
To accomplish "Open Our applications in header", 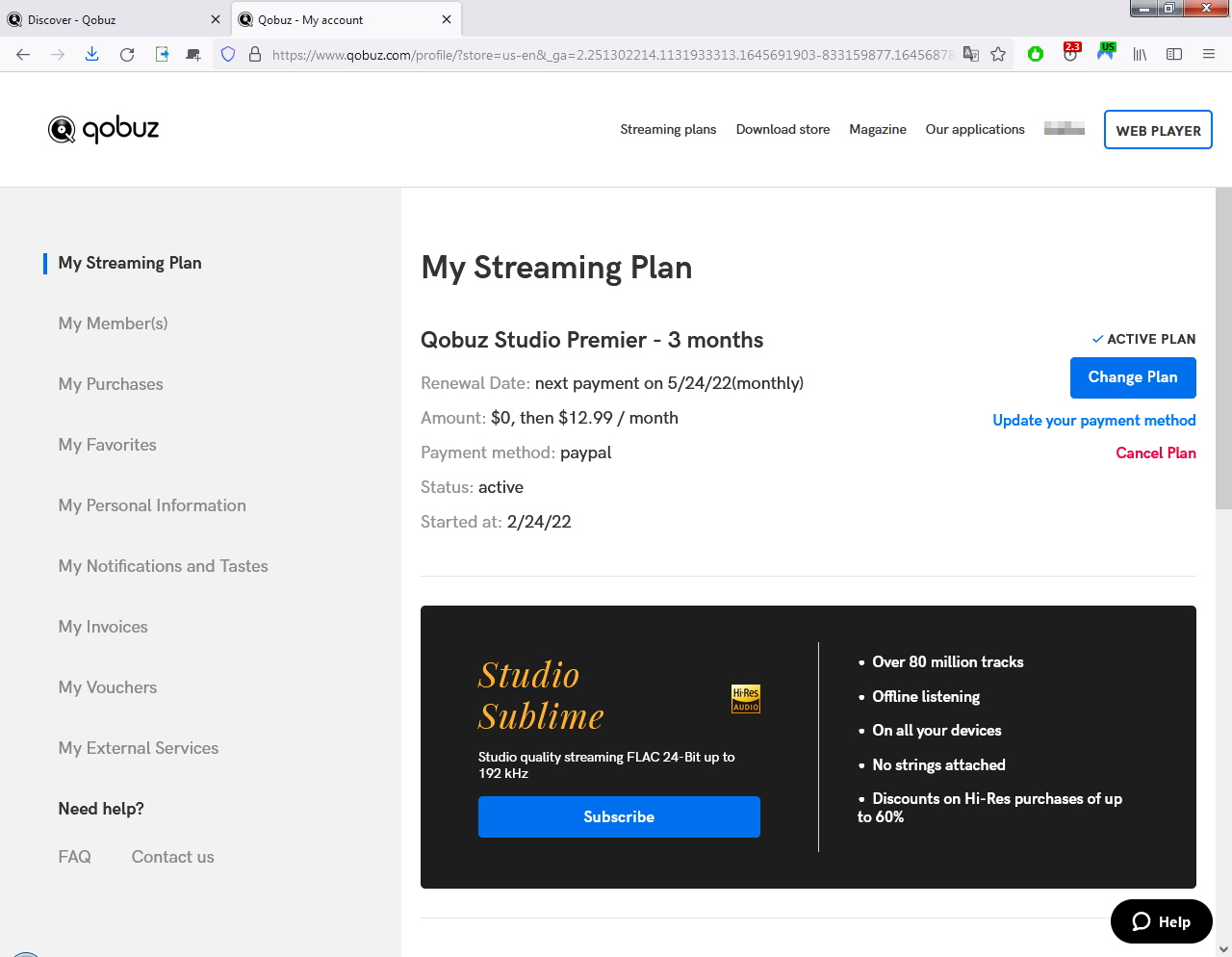I will [975, 129].
